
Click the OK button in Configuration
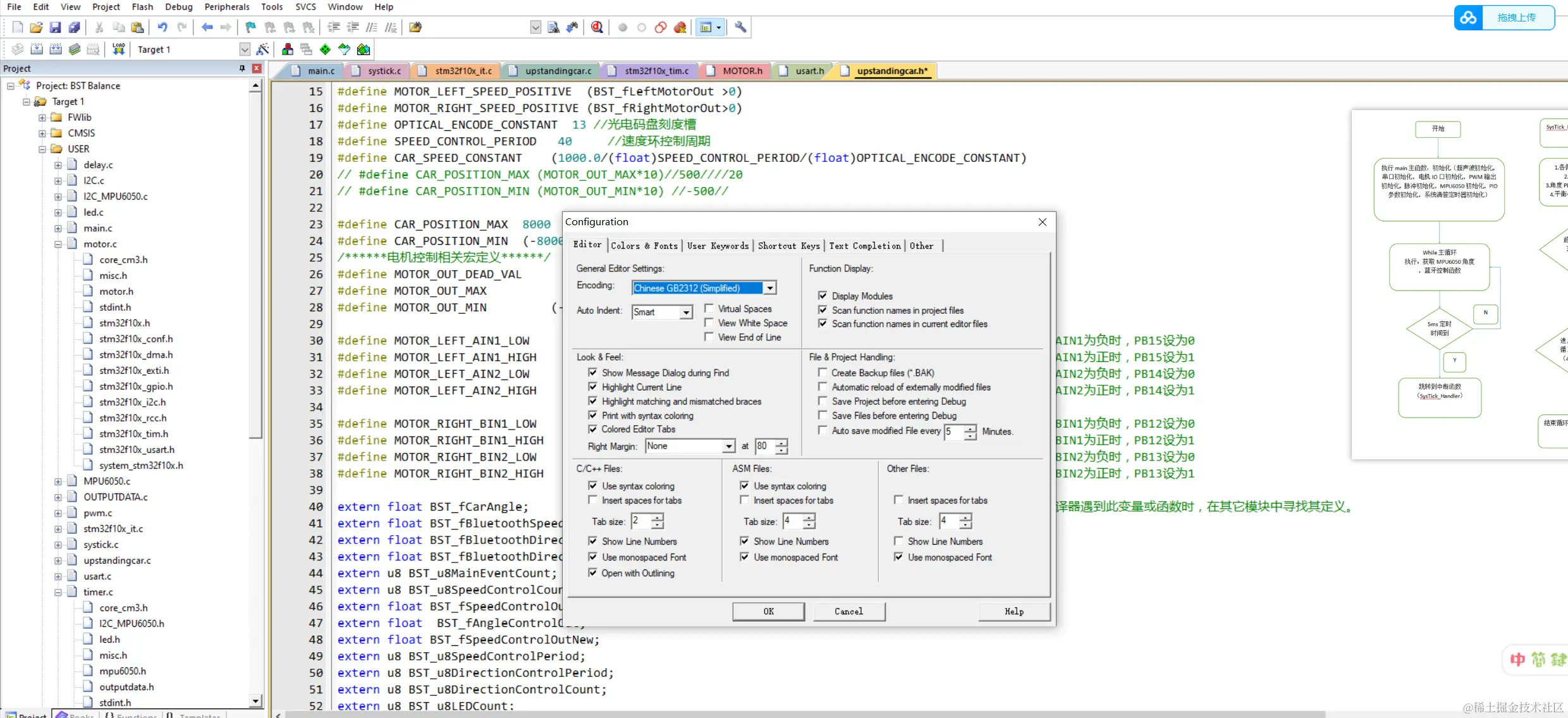point(768,611)
